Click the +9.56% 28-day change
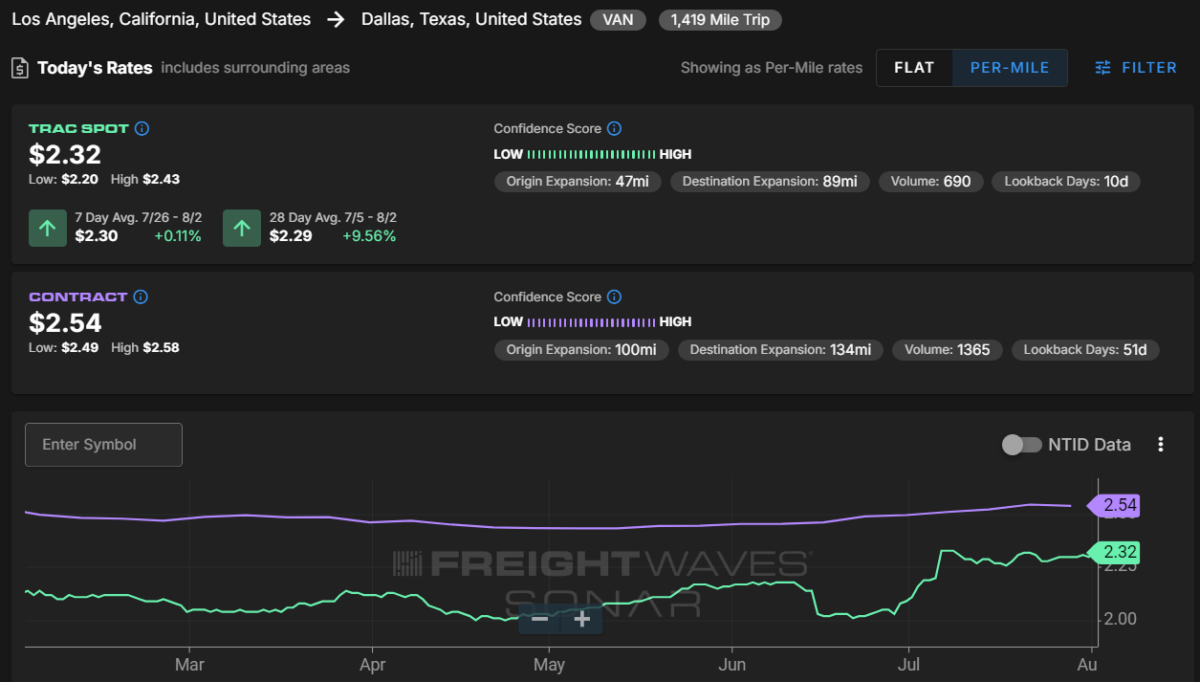Screen dimensions: 1200x682 pyautogui.click(x=371, y=237)
